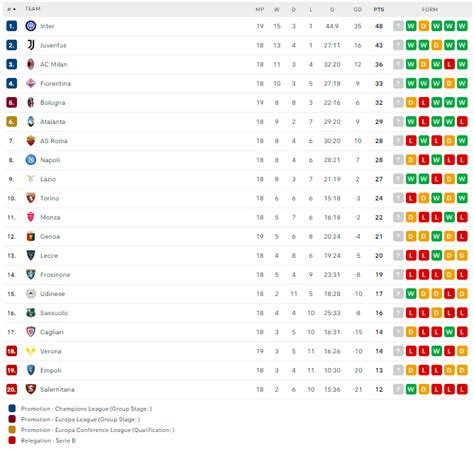Open the Salernitana club crest icon
The width and height of the screenshot is (474, 449).
tap(31, 389)
